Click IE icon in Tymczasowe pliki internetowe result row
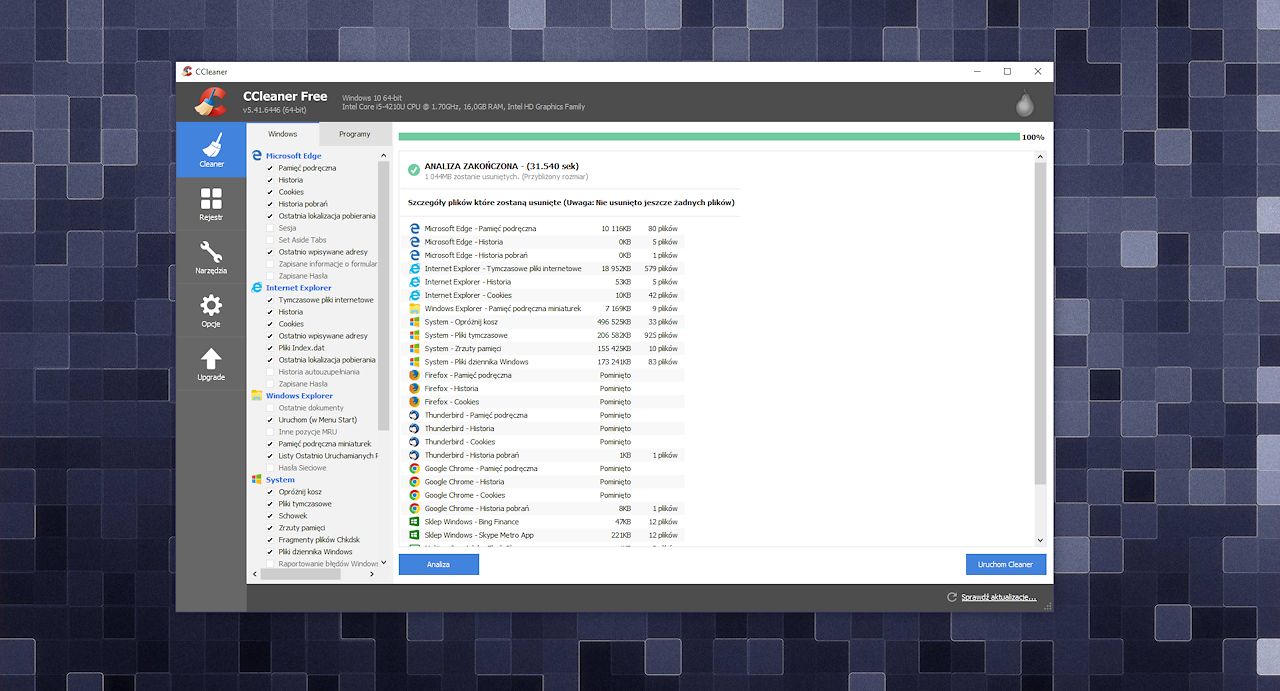Image resolution: width=1280 pixels, height=691 pixels. click(415, 268)
